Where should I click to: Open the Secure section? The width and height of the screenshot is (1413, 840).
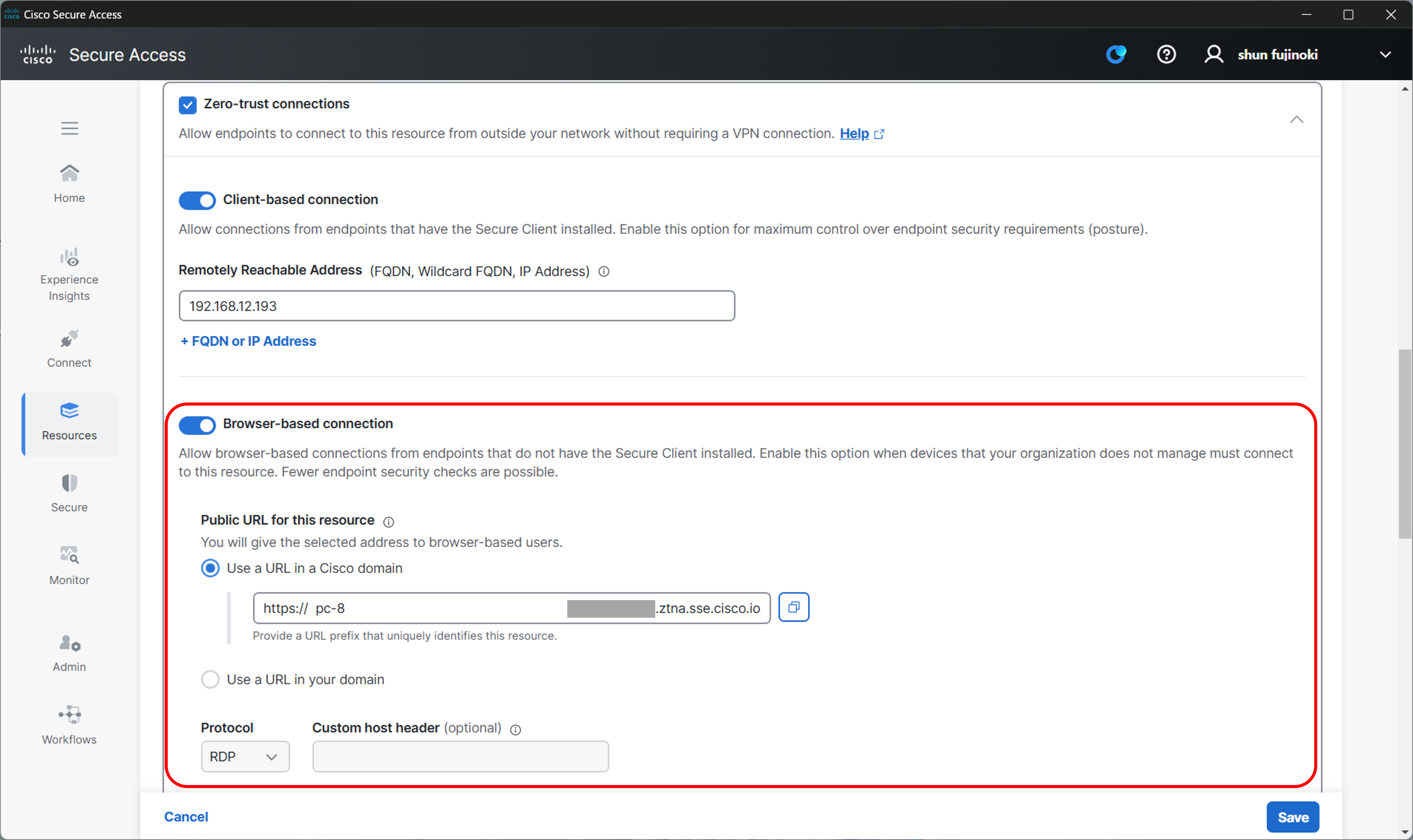click(x=69, y=493)
